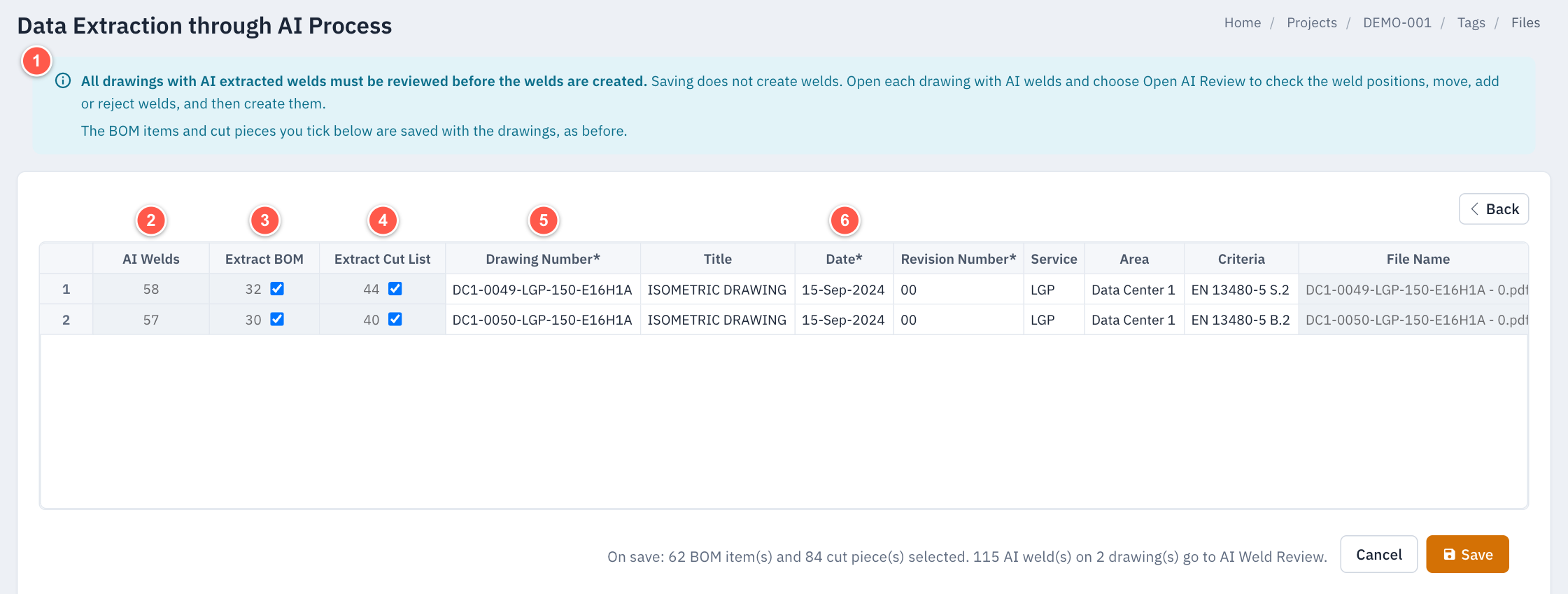Click the Extract Cut List column header

tap(383, 259)
